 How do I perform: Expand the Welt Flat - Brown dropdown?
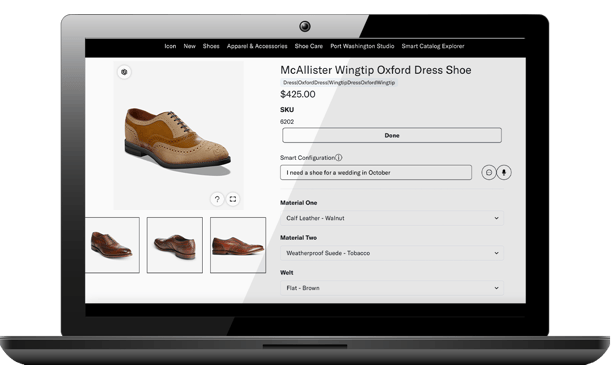tap(392, 288)
